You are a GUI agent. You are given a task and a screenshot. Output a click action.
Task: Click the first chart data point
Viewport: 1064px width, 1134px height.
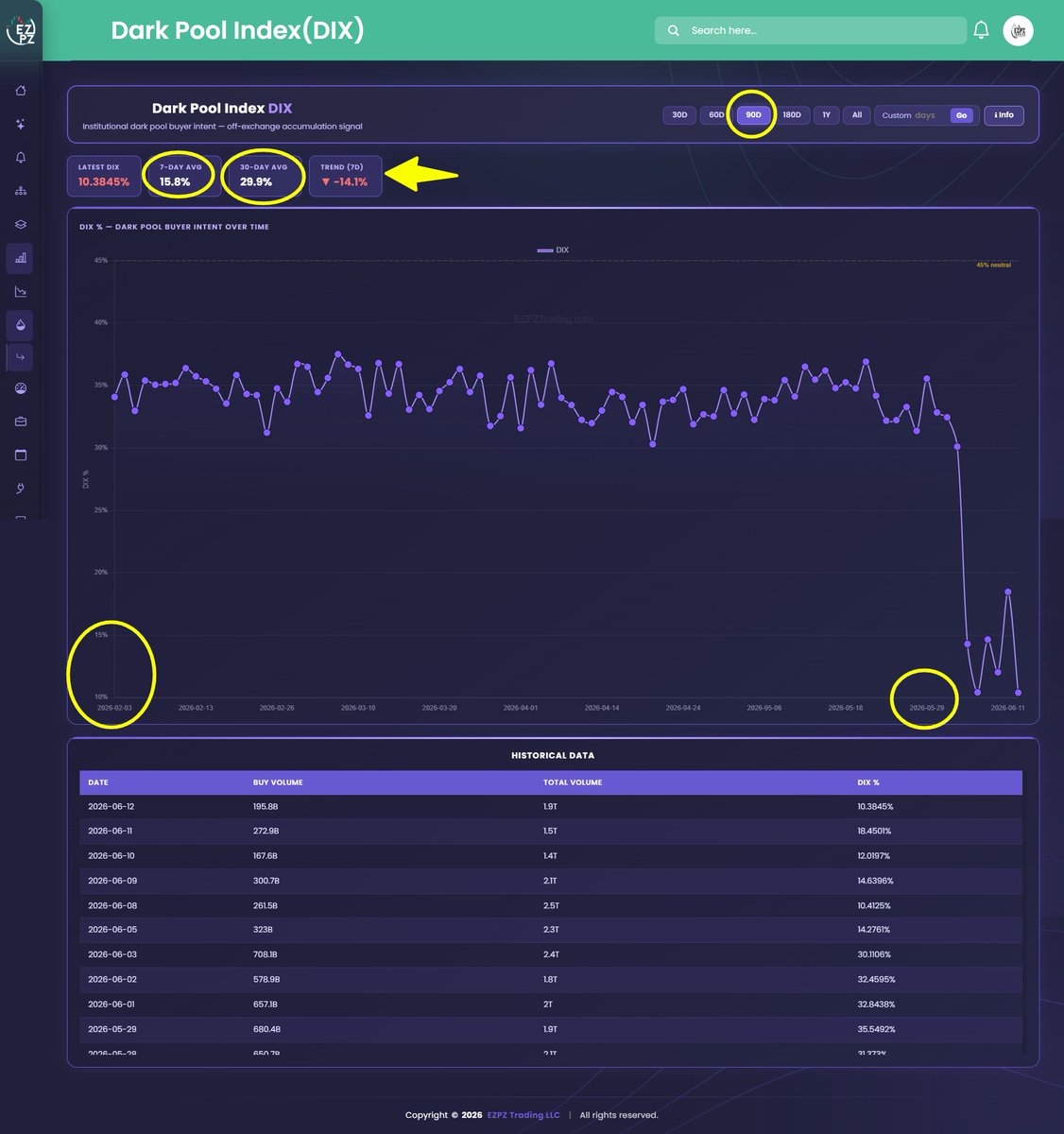pos(114,397)
